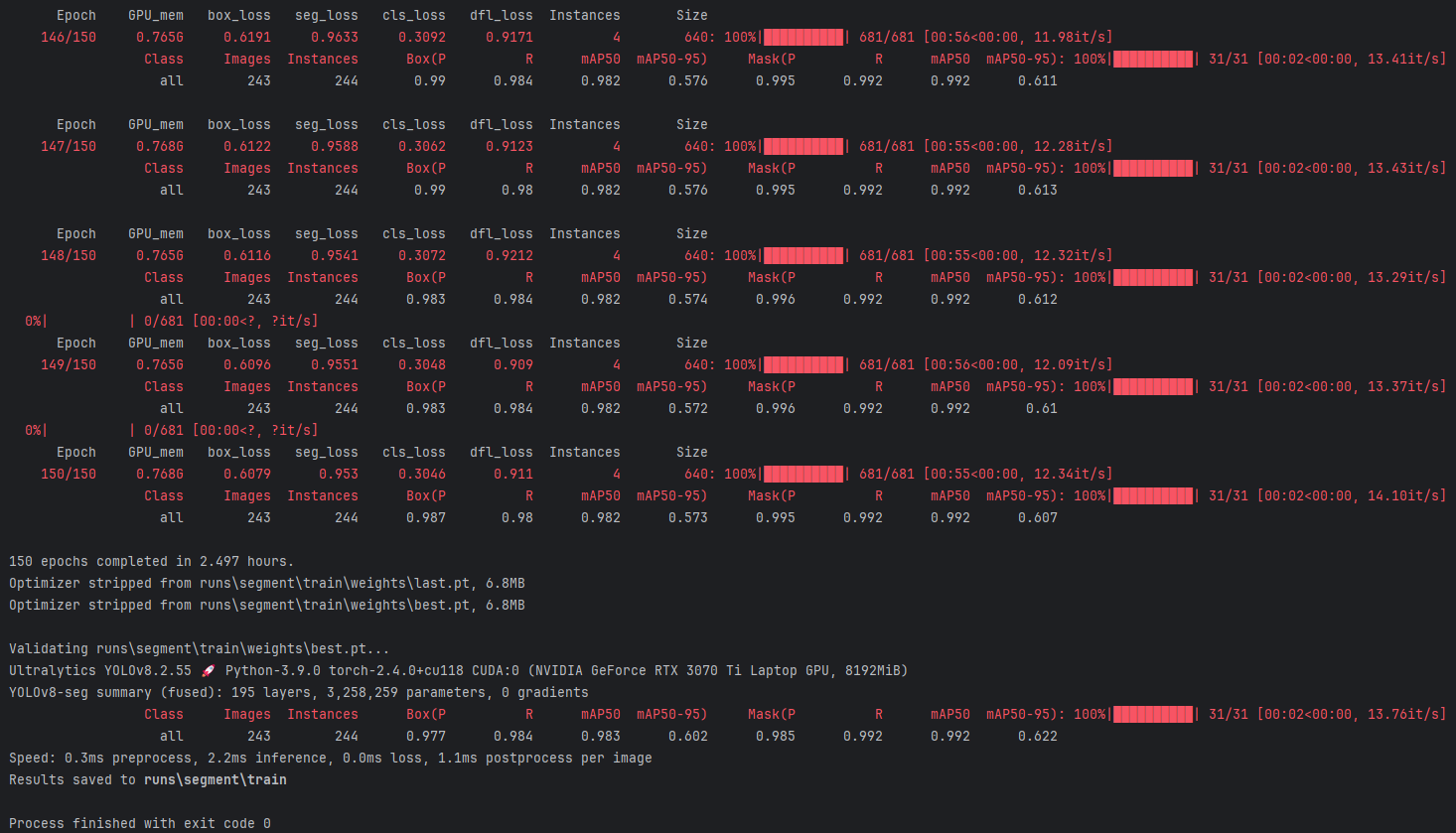
Task: Select the validation speed 13.29it/s
Action: pos(1402,277)
